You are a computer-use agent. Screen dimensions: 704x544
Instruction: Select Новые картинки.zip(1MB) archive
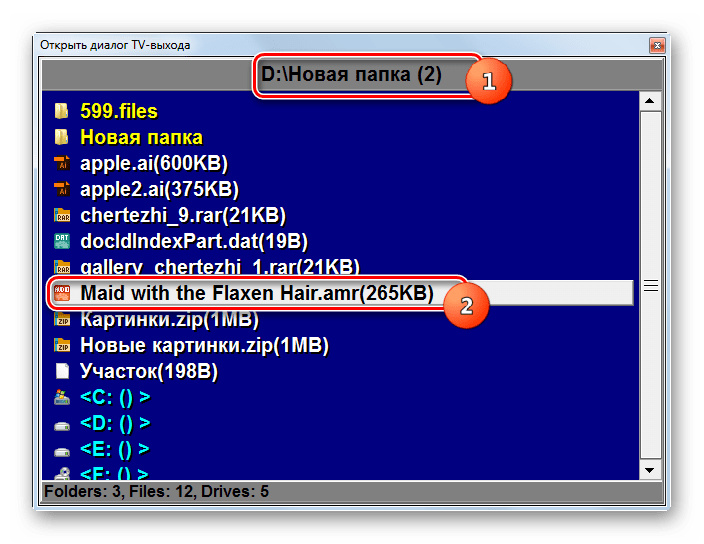pyautogui.click(x=204, y=345)
